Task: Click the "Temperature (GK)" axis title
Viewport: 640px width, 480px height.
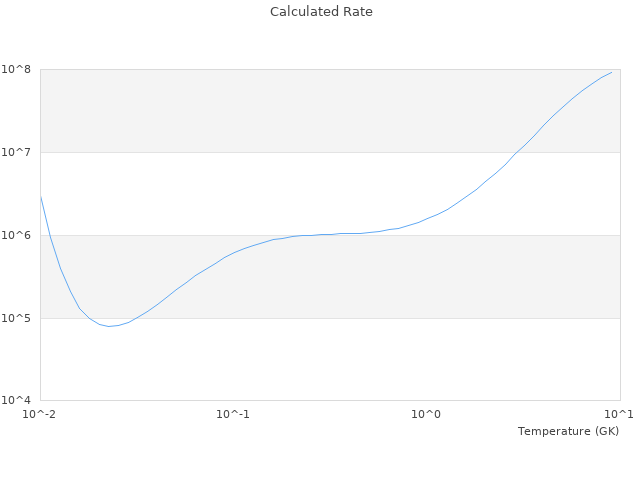Action: click(x=568, y=431)
